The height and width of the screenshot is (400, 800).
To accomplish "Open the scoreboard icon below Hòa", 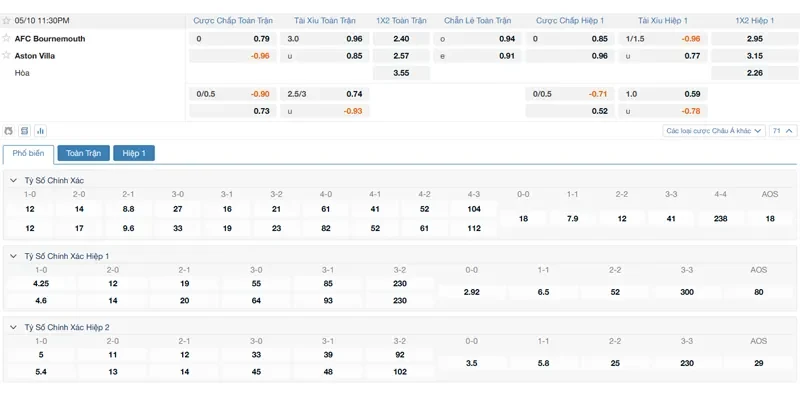I will 25,131.
